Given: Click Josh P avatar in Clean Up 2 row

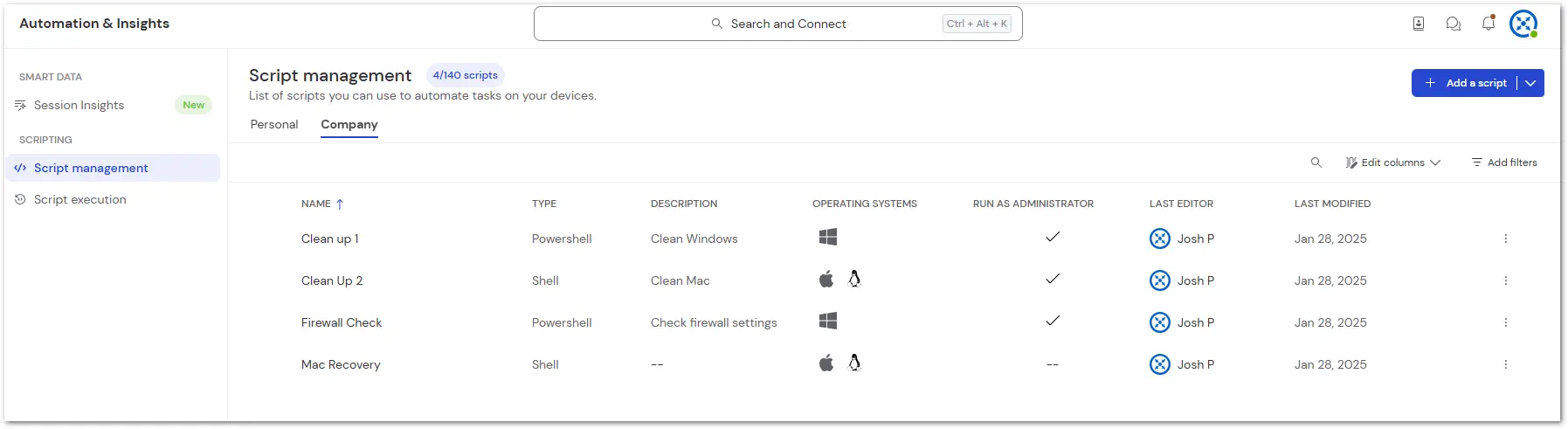Looking at the screenshot, I should pos(1160,280).
